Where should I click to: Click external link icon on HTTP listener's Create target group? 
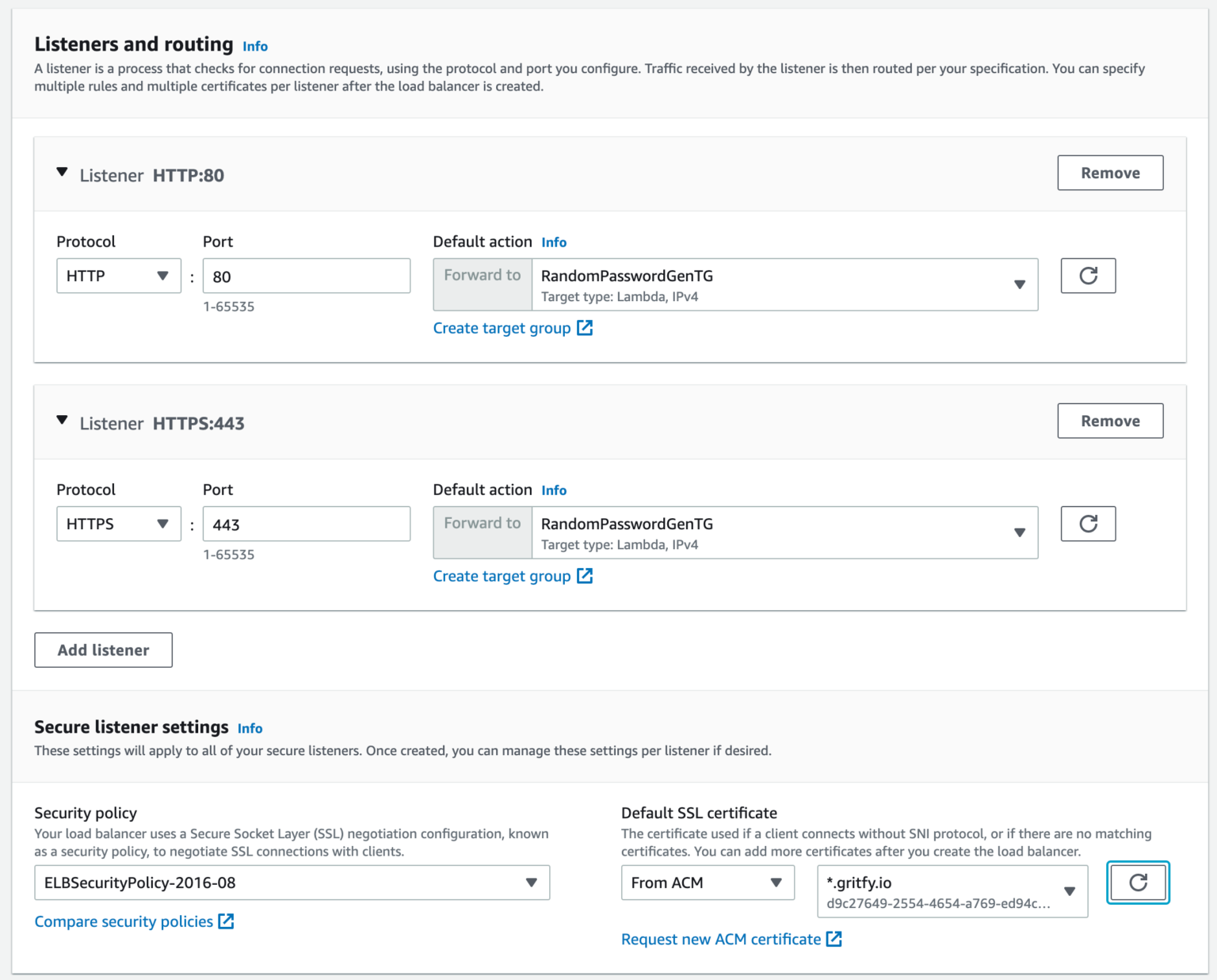click(x=585, y=327)
